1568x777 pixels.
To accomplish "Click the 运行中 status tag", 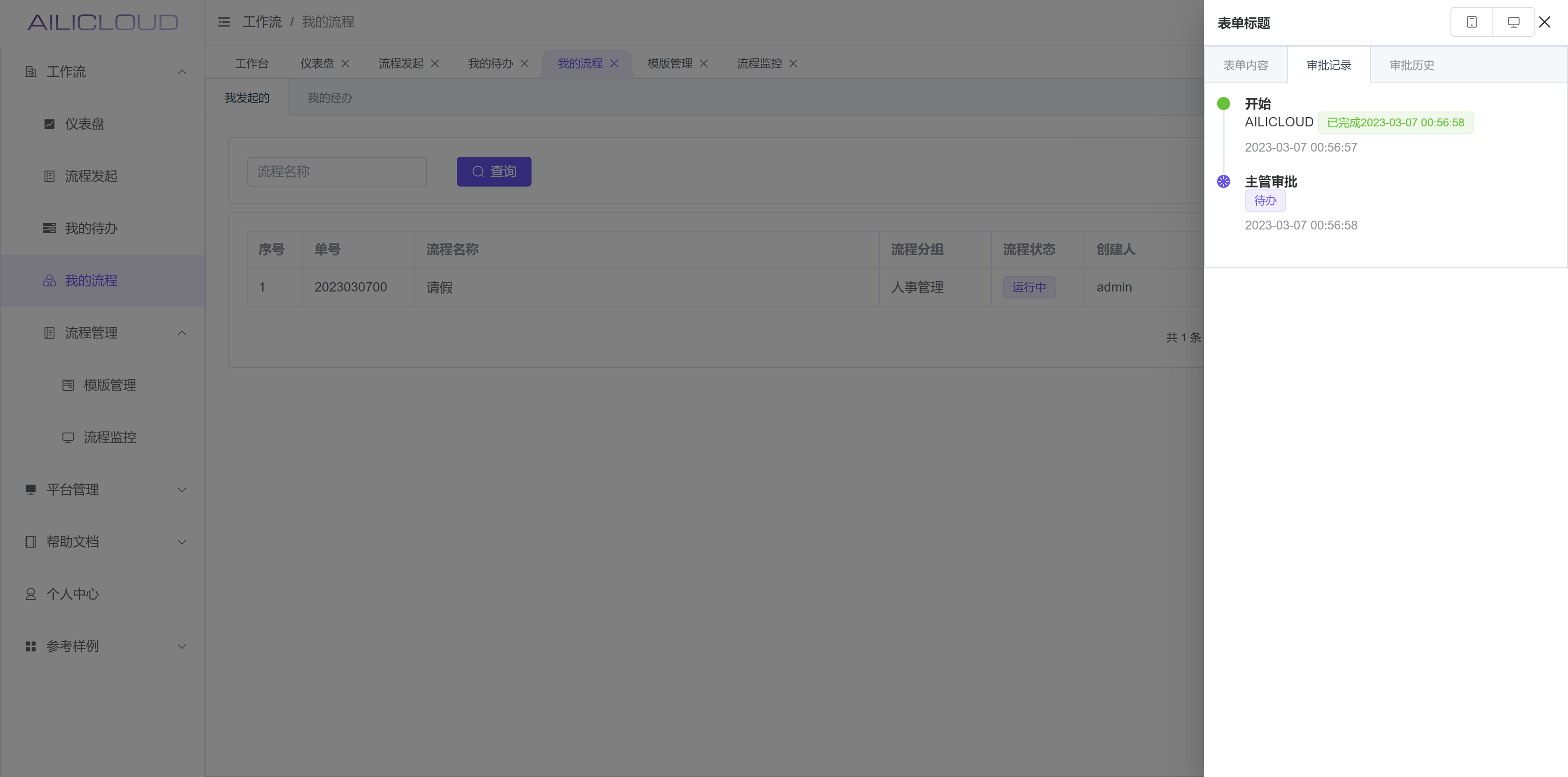I will pos(1029,287).
